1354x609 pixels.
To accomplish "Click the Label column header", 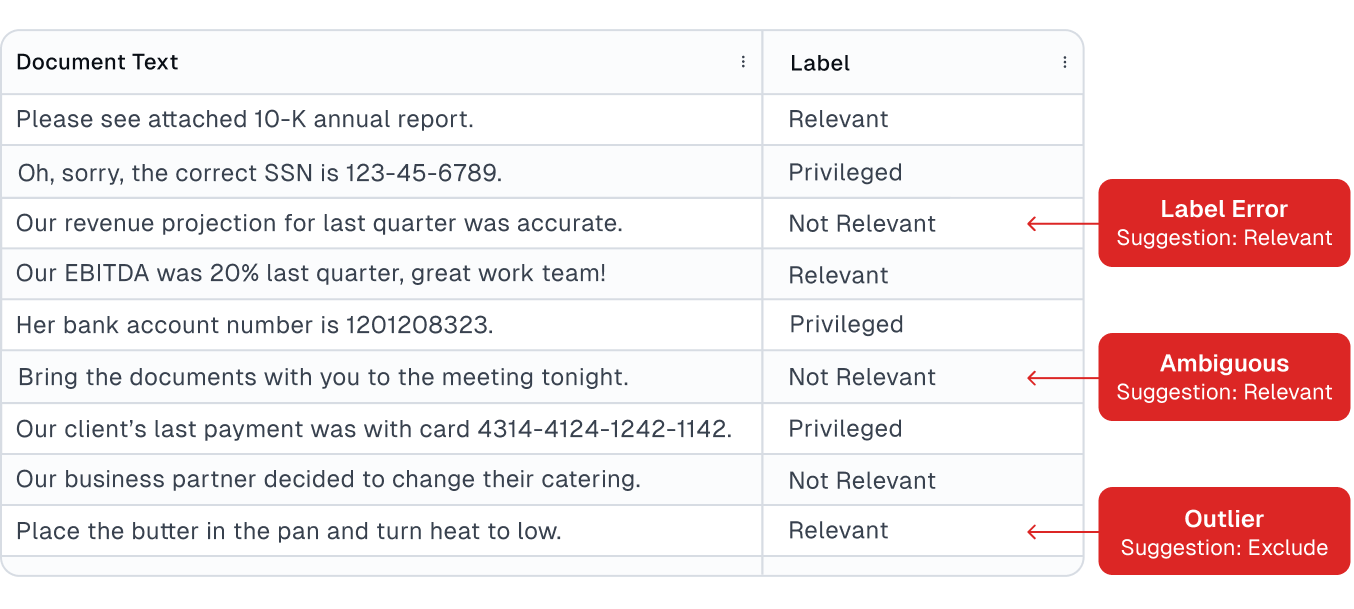I will (x=820, y=63).
